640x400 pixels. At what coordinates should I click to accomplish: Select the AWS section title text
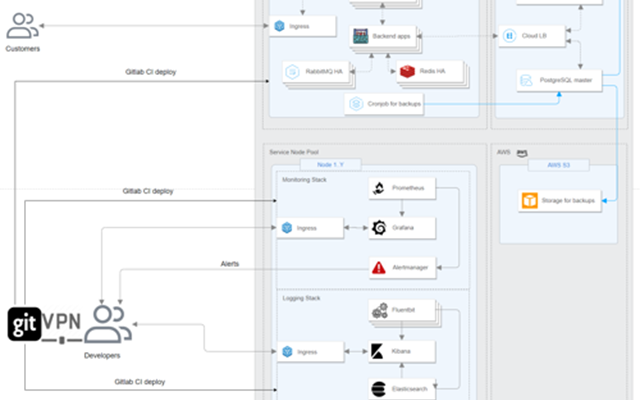(504, 152)
